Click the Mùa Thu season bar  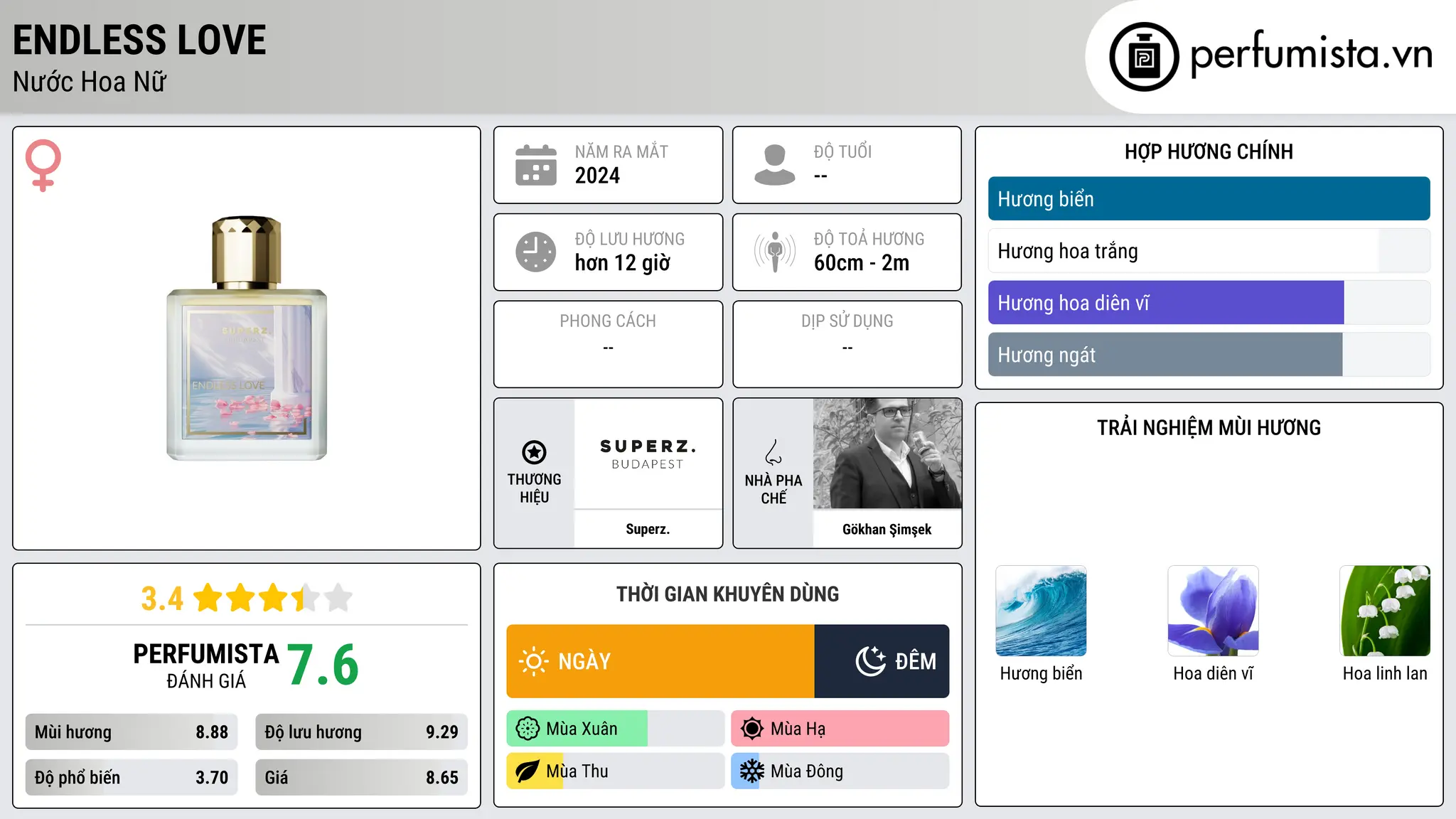pyautogui.click(x=615, y=771)
